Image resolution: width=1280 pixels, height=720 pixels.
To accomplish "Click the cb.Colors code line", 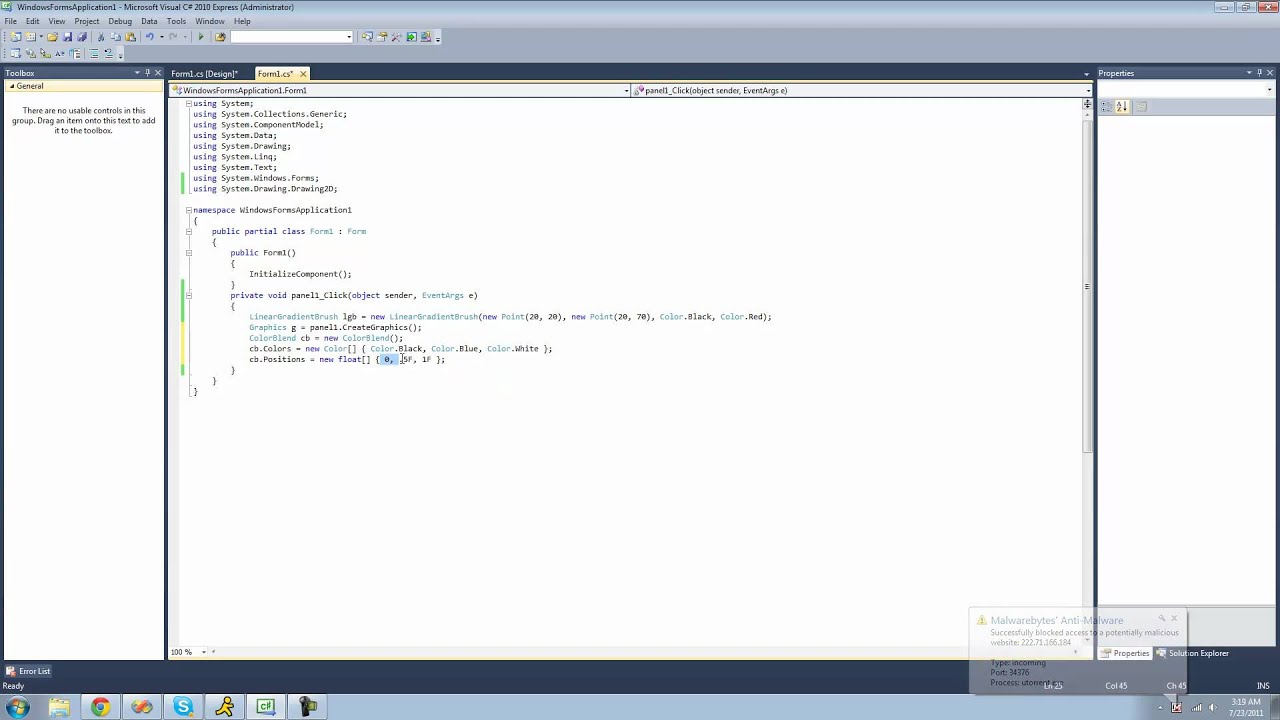I will coord(400,349).
